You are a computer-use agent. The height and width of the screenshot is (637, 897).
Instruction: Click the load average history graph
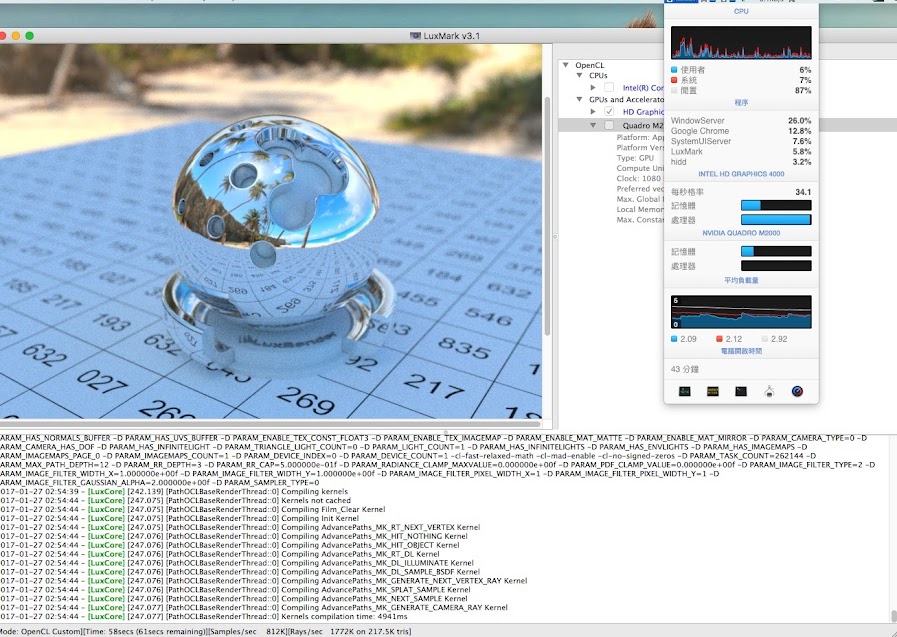[741, 312]
